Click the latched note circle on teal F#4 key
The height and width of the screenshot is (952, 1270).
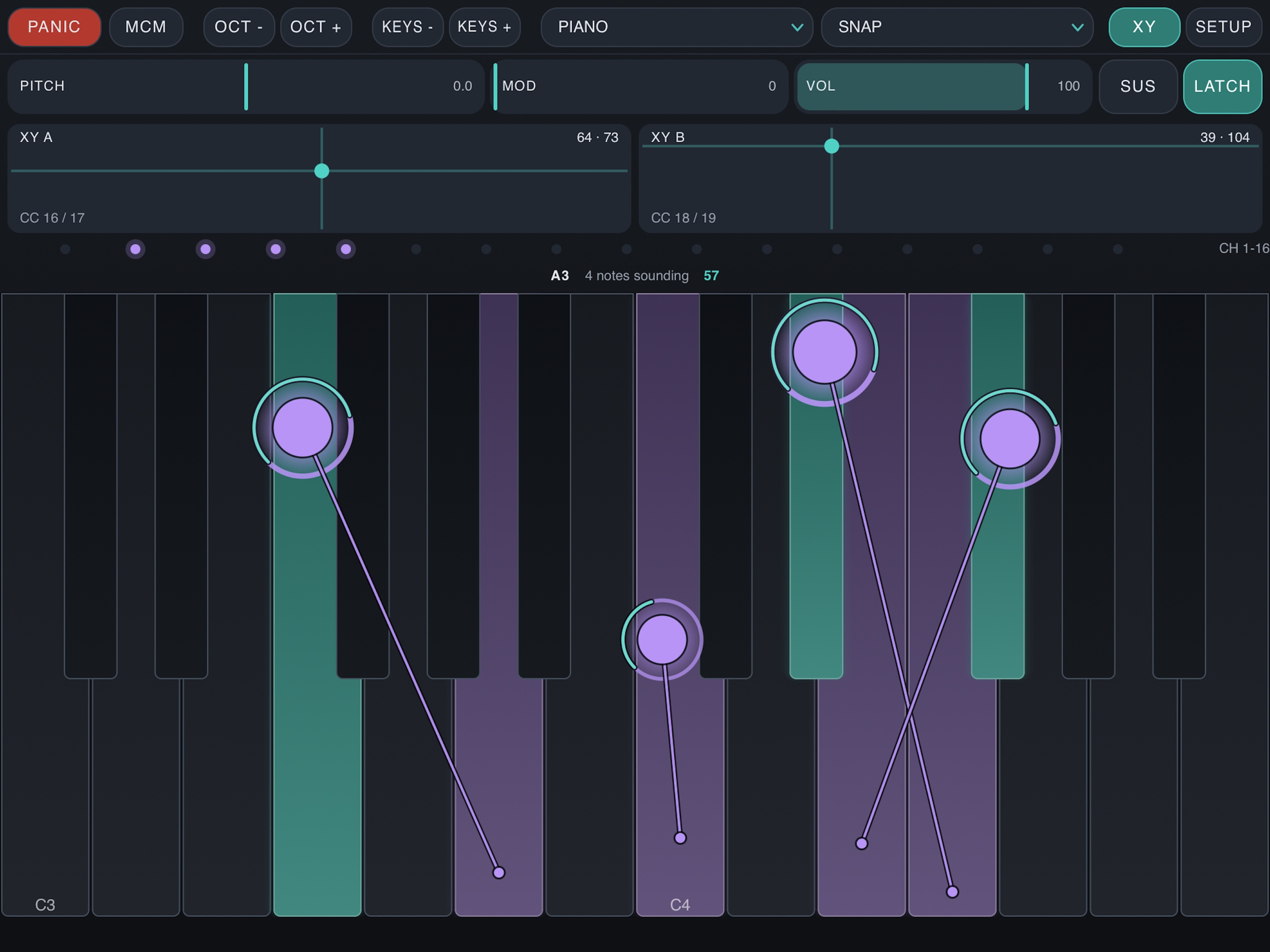(x=1010, y=439)
